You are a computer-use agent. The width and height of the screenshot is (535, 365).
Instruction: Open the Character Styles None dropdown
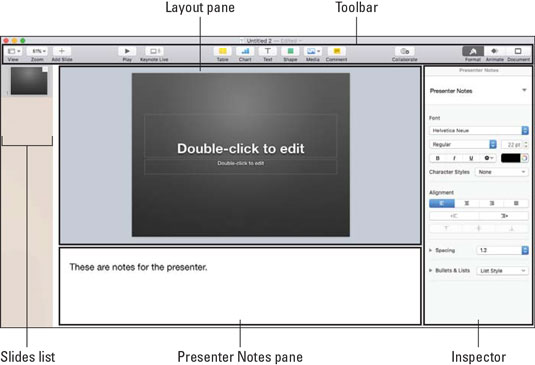pos(502,172)
